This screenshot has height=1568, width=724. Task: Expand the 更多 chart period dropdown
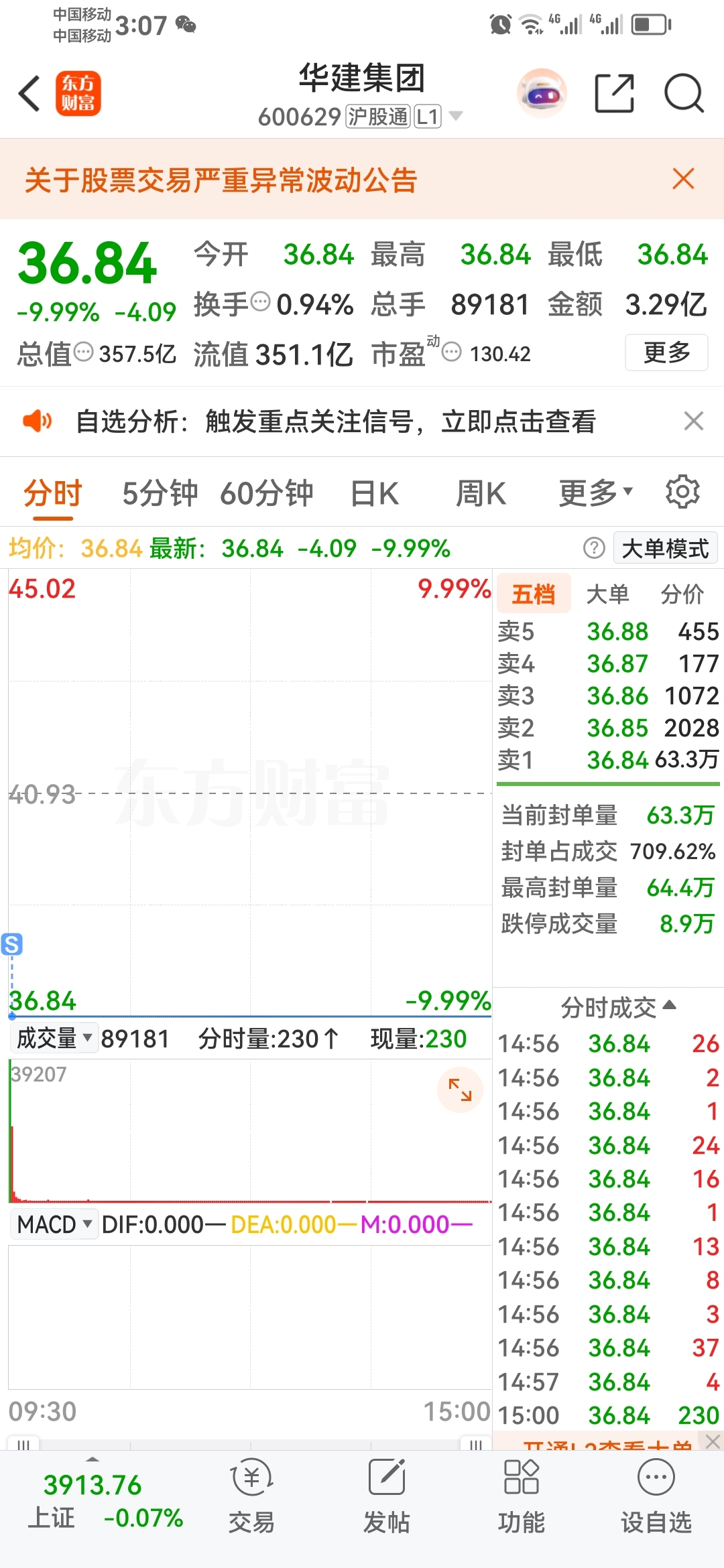[596, 494]
